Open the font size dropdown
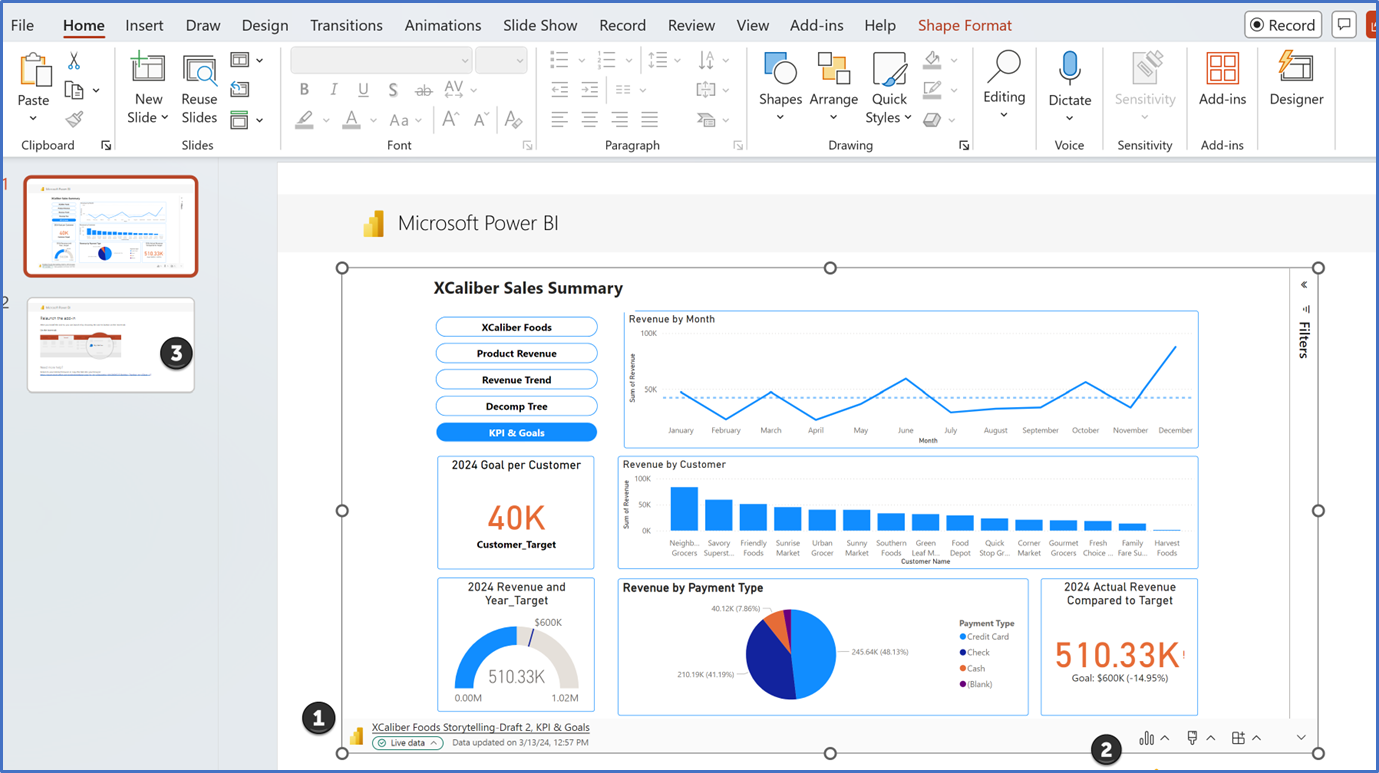The height and width of the screenshot is (773, 1379). [x=520, y=61]
